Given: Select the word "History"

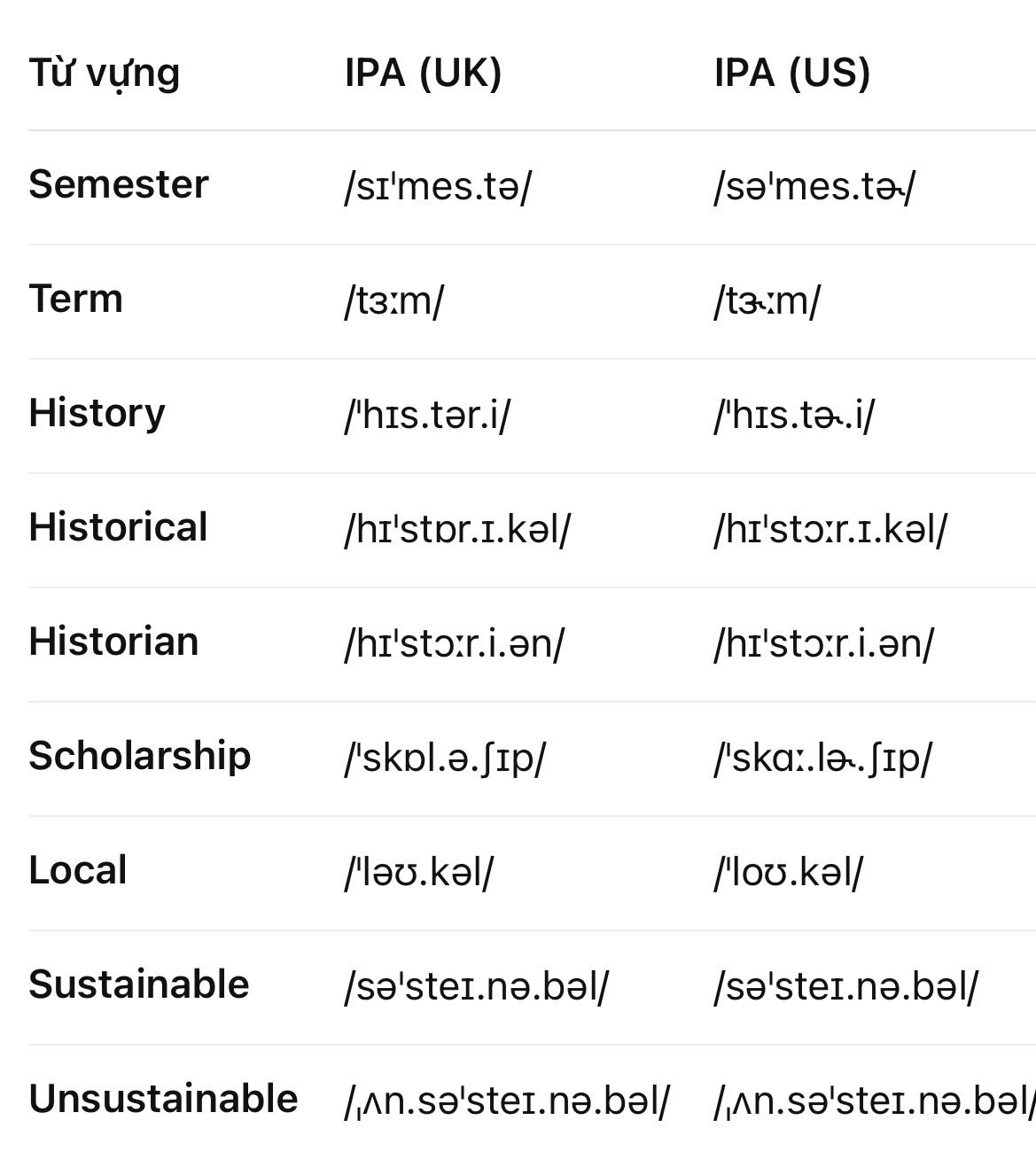Looking at the screenshot, I should click(97, 413).
